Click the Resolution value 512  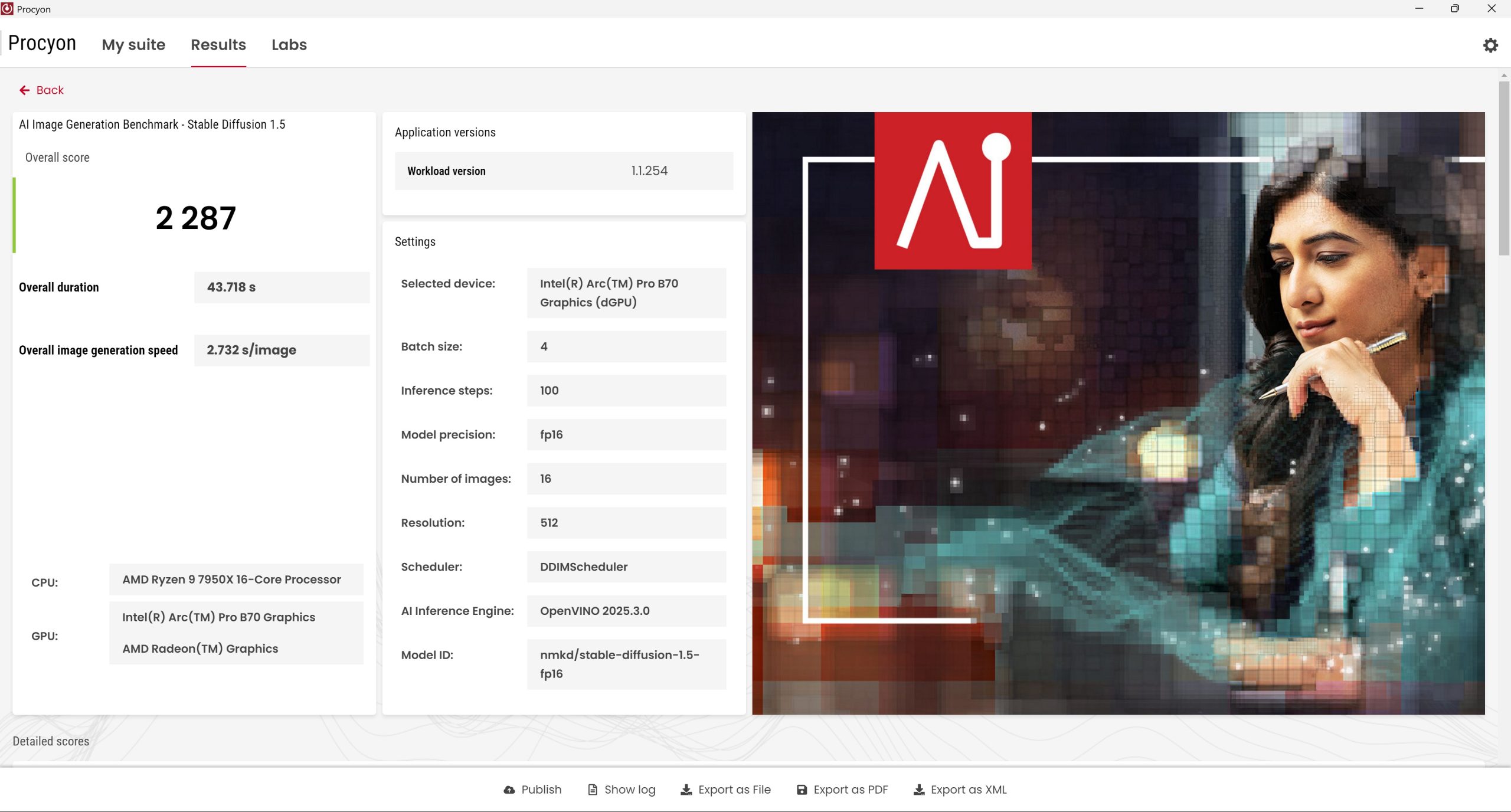coord(626,523)
